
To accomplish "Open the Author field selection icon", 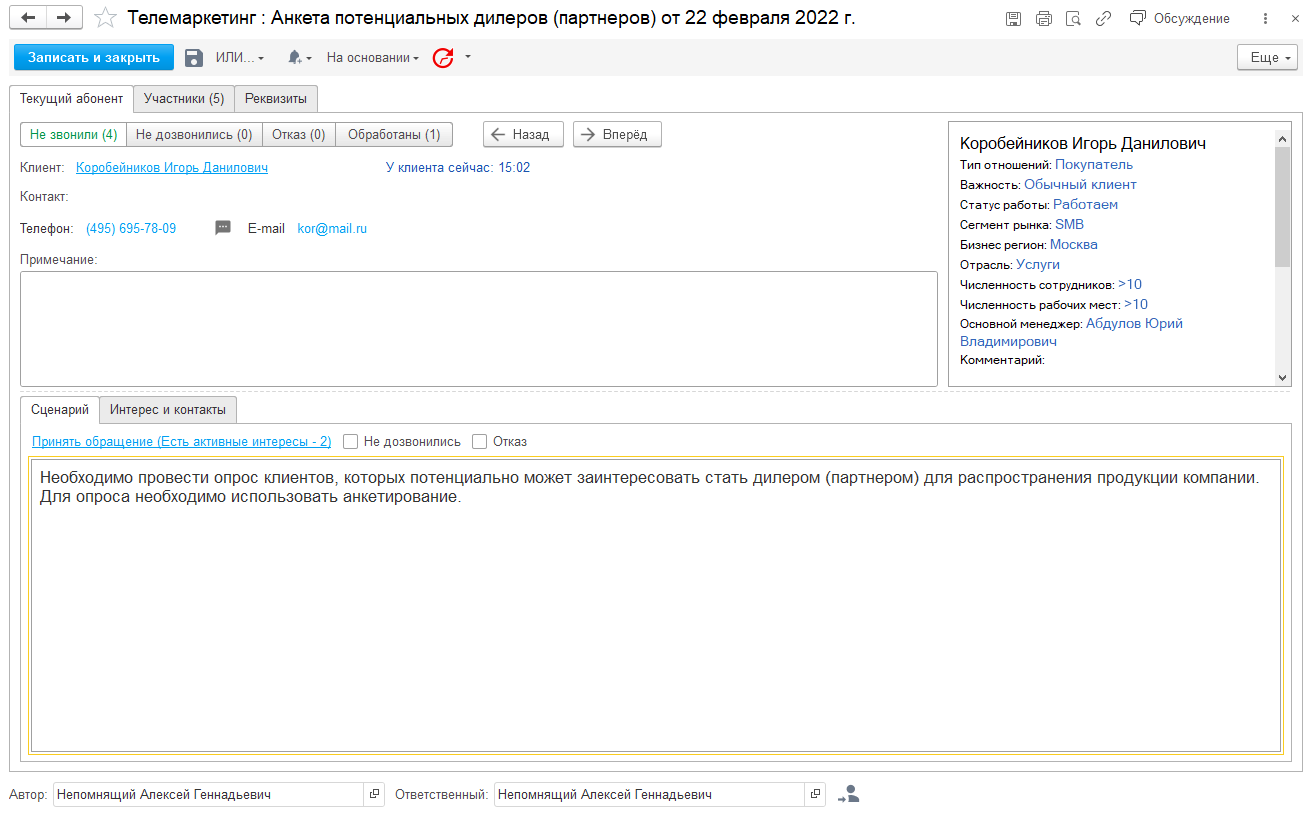I will (x=374, y=794).
